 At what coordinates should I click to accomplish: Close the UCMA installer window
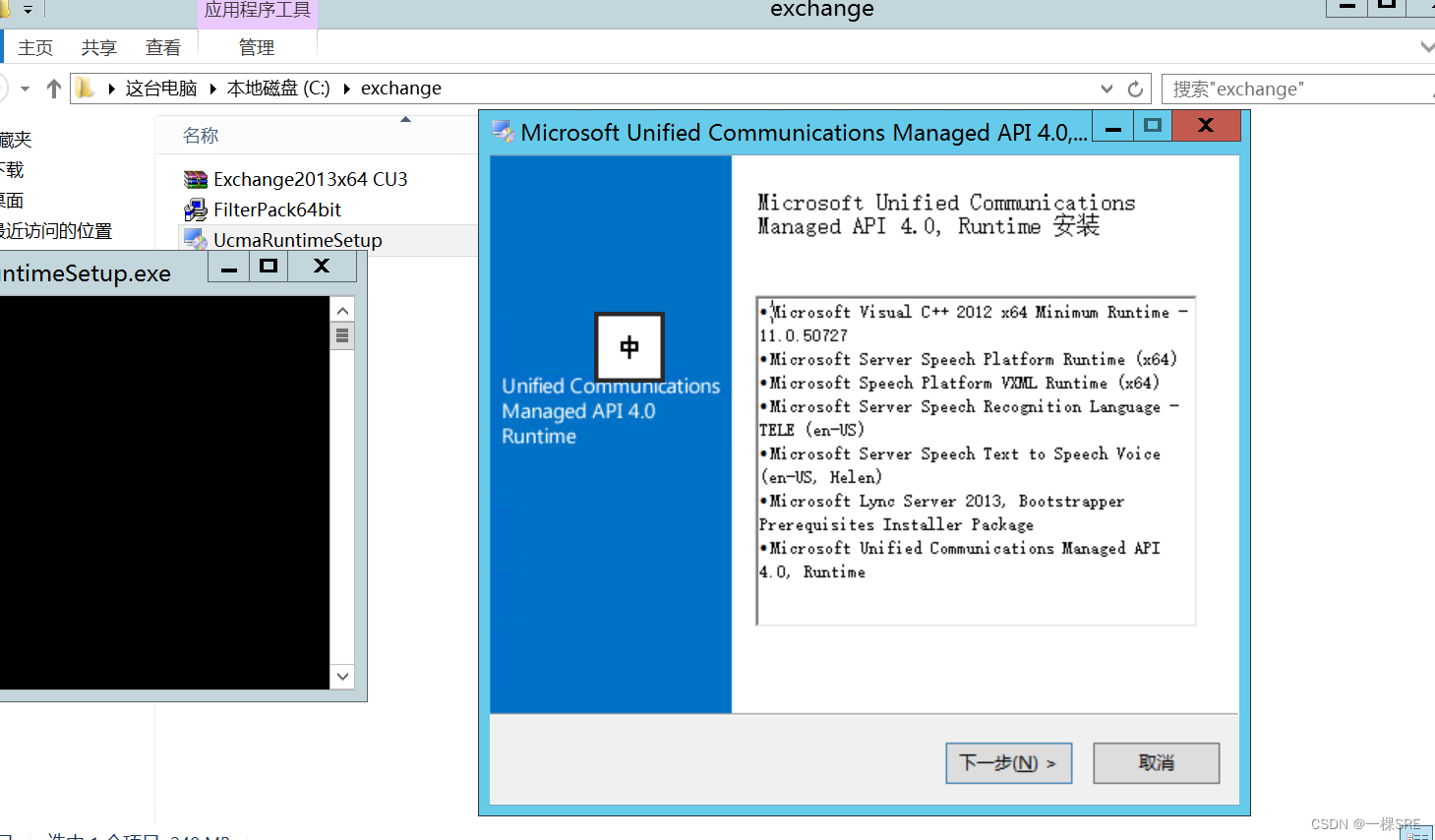1206,127
